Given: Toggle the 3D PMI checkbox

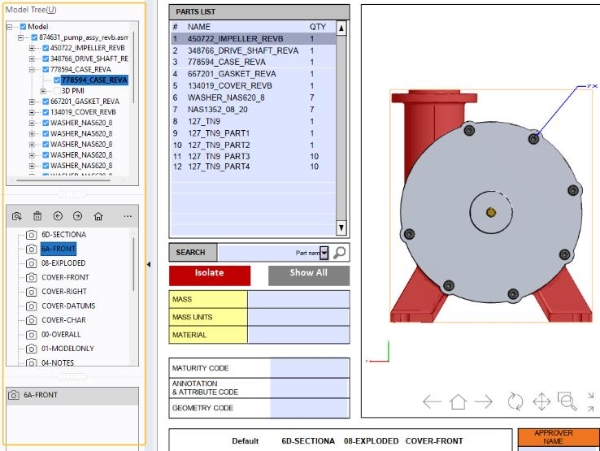Looking at the screenshot, I should click(x=56, y=91).
